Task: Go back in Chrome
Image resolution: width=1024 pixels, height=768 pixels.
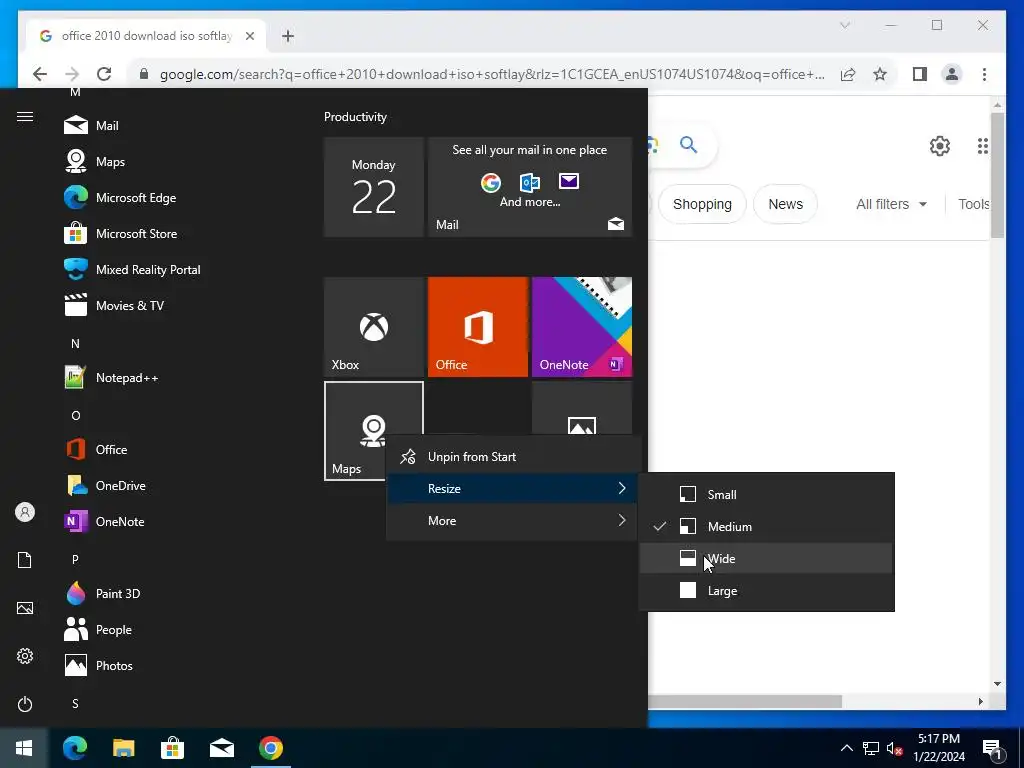Action: click(x=40, y=74)
